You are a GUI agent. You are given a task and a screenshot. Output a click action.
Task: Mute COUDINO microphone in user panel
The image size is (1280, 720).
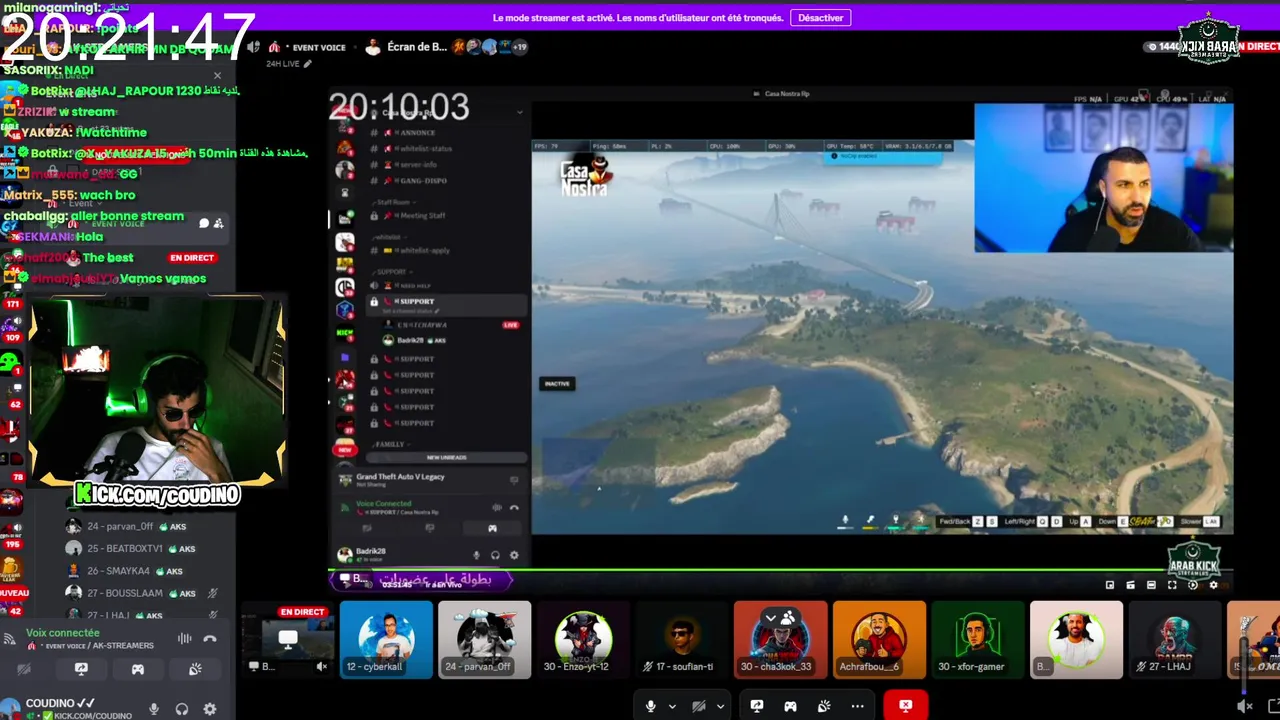pos(154,709)
